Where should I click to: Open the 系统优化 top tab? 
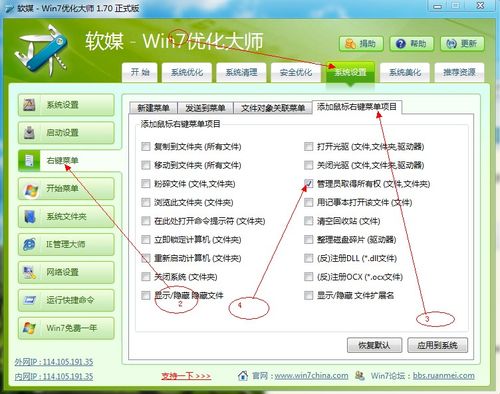187,72
